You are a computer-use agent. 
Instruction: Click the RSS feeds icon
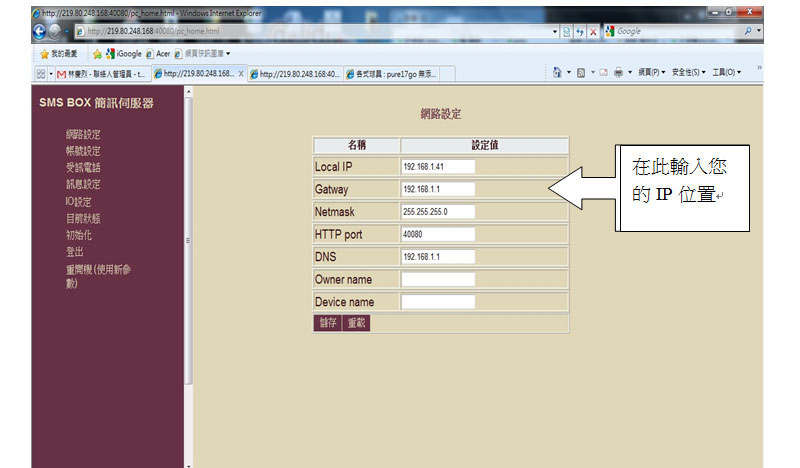point(581,72)
